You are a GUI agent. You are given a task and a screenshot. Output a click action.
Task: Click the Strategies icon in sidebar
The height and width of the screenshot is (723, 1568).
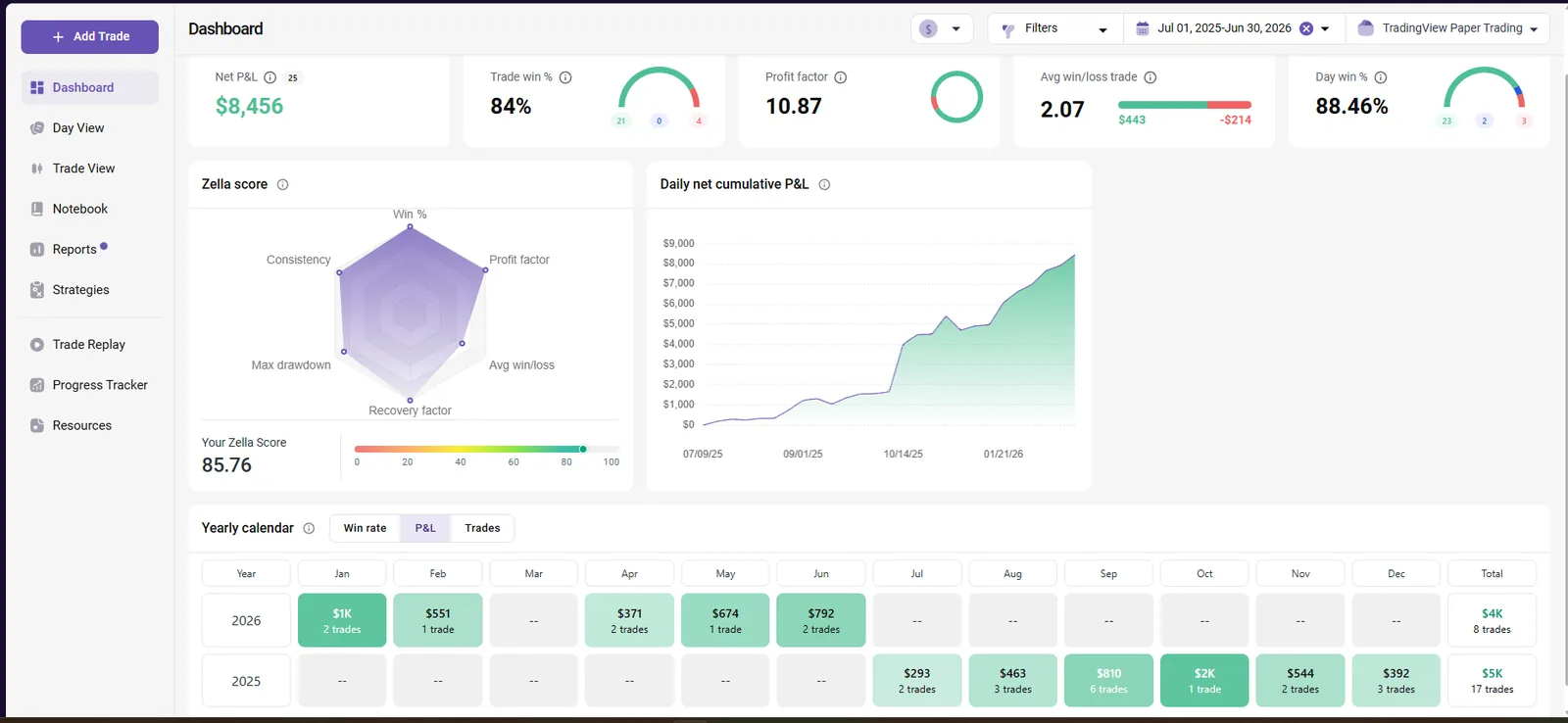click(x=37, y=290)
